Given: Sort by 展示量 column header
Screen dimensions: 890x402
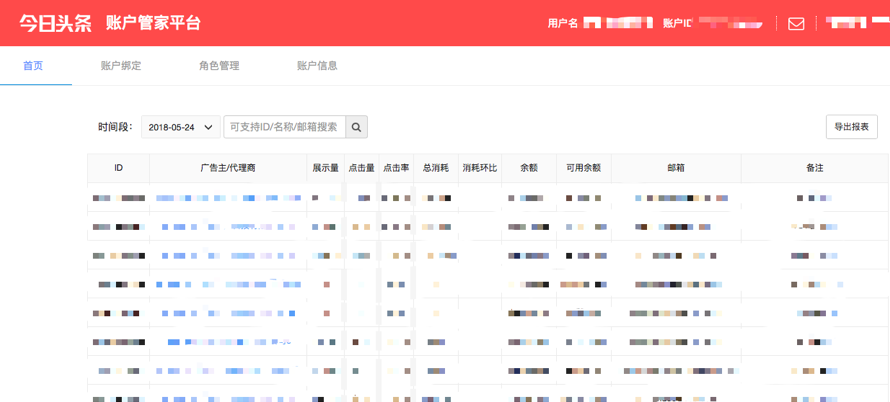Looking at the screenshot, I should (x=325, y=168).
